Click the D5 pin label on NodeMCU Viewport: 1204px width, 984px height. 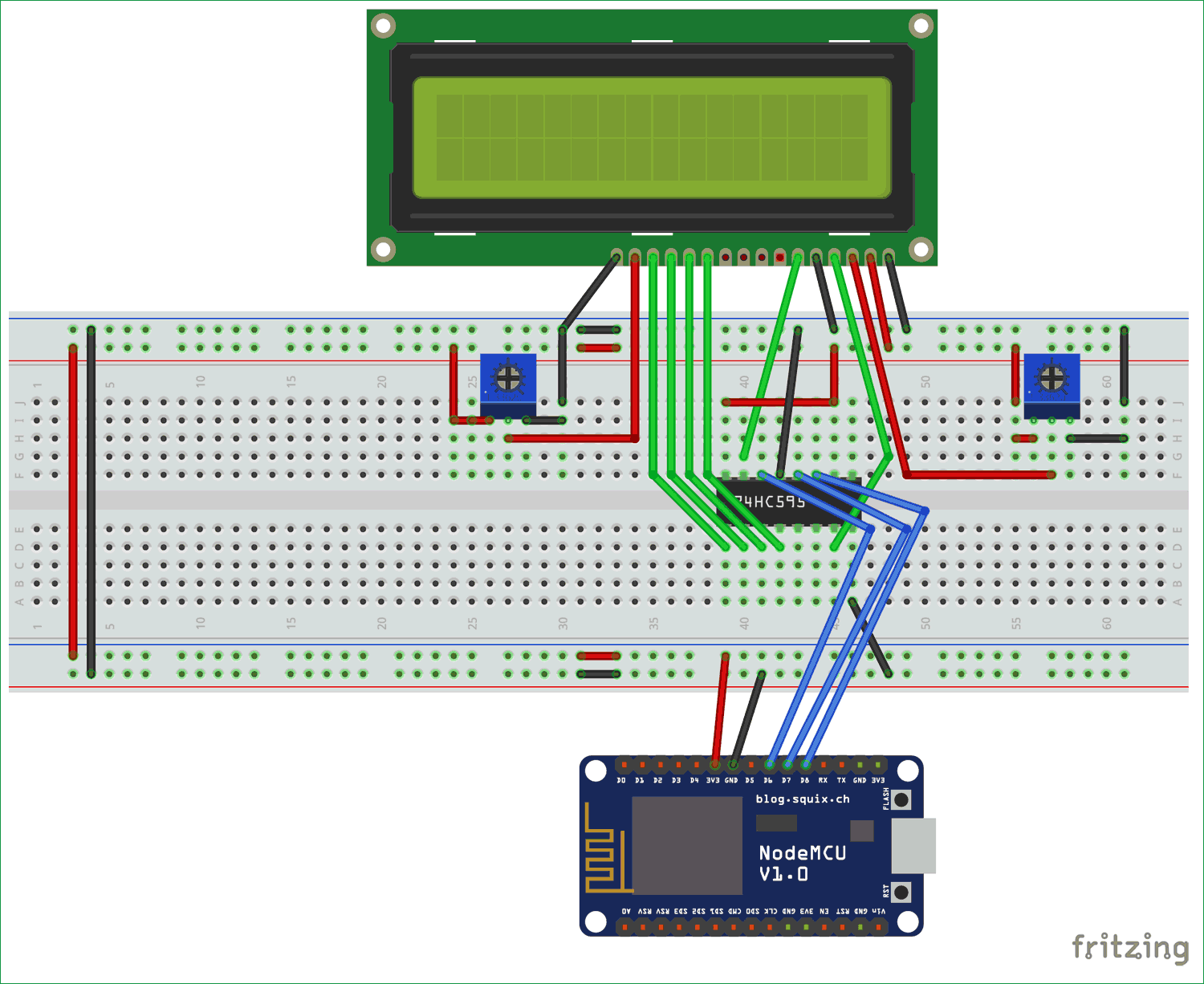point(750,780)
